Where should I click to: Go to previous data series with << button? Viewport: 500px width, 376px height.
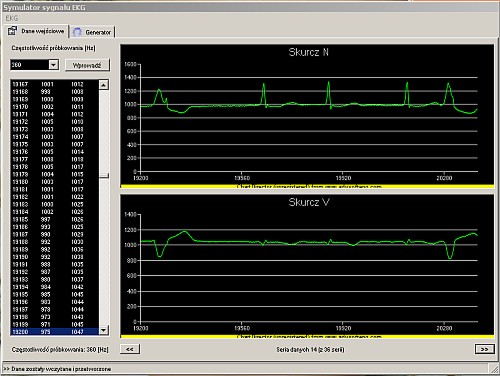(x=130, y=349)
